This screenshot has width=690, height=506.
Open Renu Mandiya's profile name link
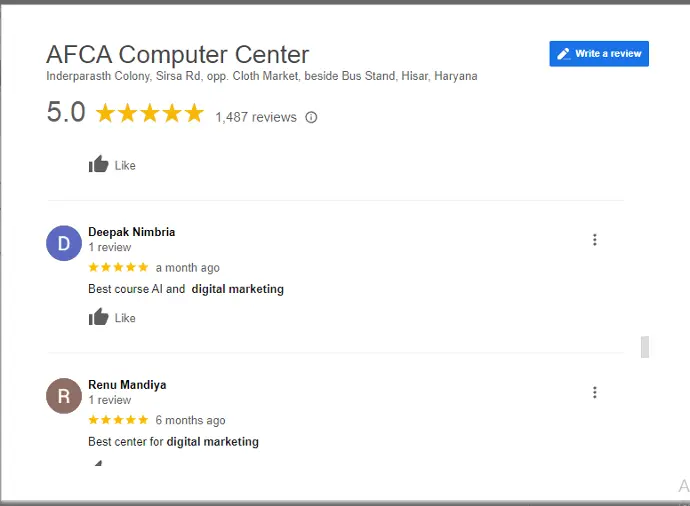coord(127,385)
